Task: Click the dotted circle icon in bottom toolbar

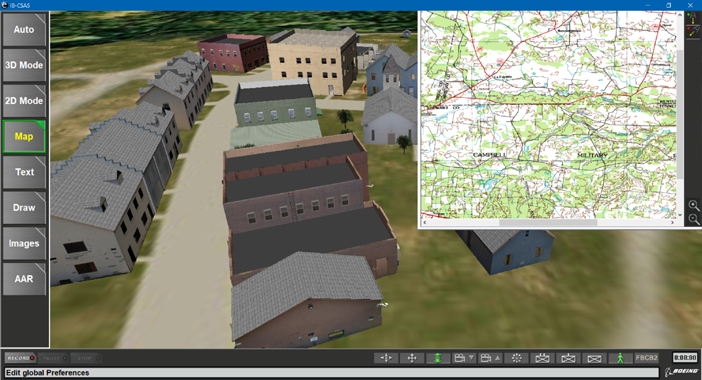Action: click(x=516, y=358)
